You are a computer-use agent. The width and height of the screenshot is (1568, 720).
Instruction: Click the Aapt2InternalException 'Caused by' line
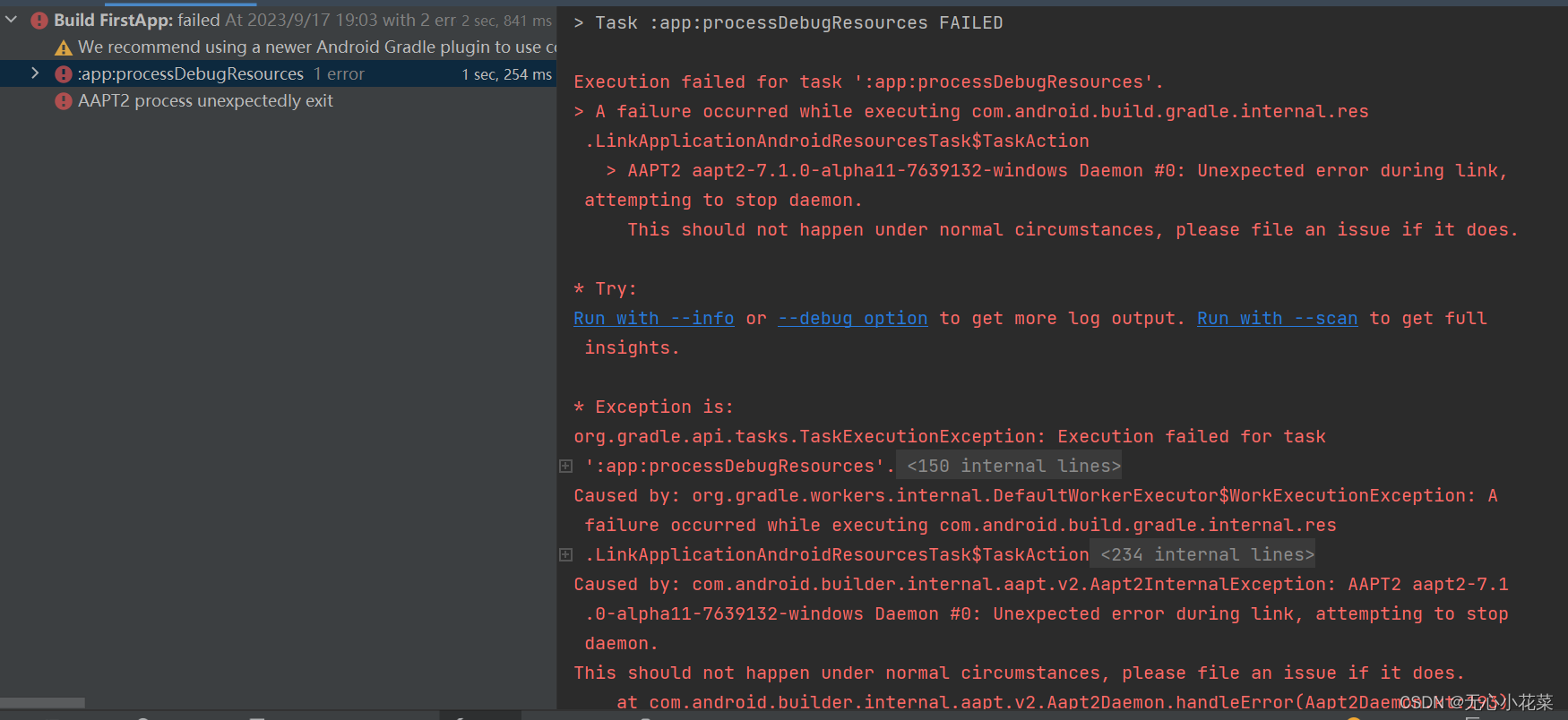1041,584
